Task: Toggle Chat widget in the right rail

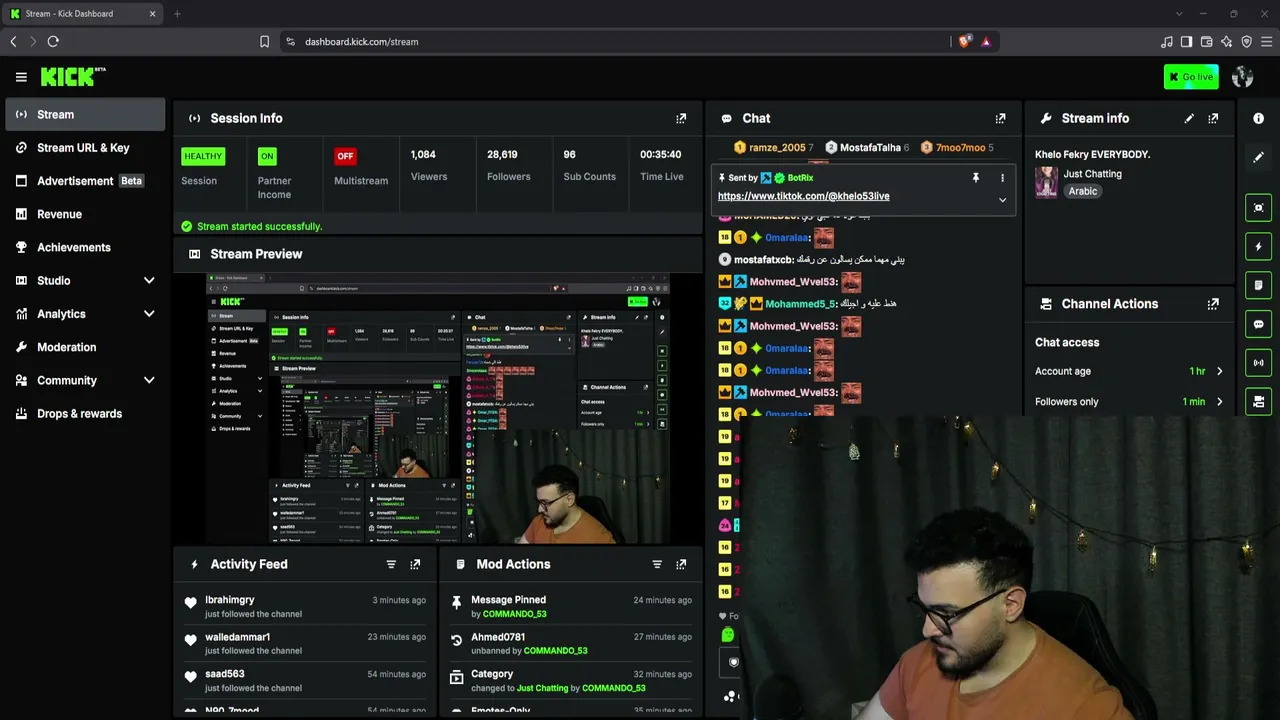Action: tap(1259, 324)
